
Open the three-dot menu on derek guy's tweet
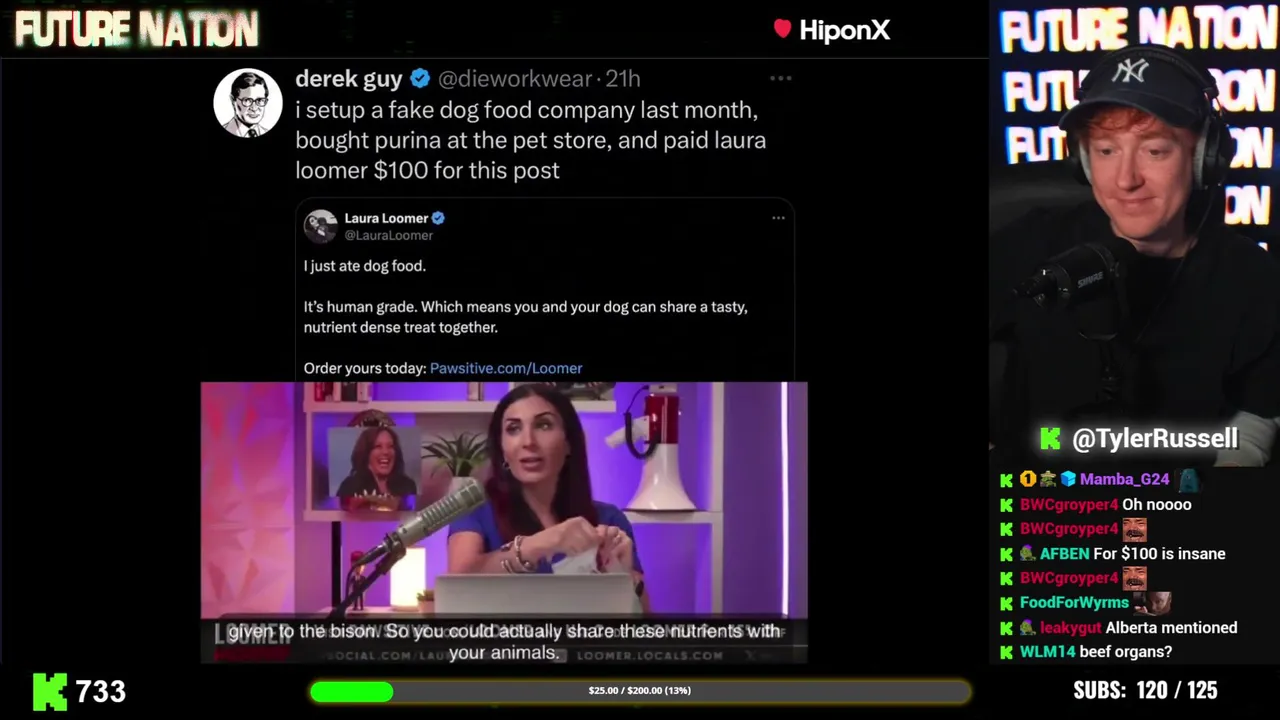point(781,78)
